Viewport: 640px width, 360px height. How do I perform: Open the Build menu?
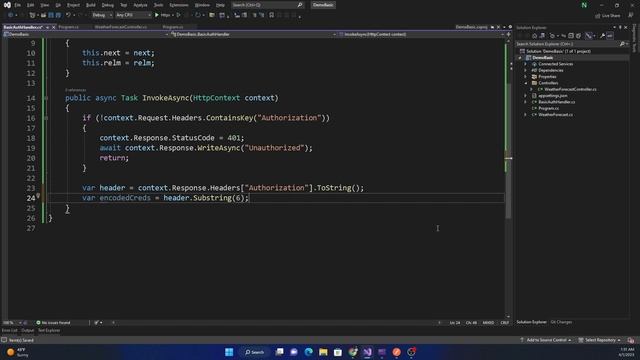(91, 5)
